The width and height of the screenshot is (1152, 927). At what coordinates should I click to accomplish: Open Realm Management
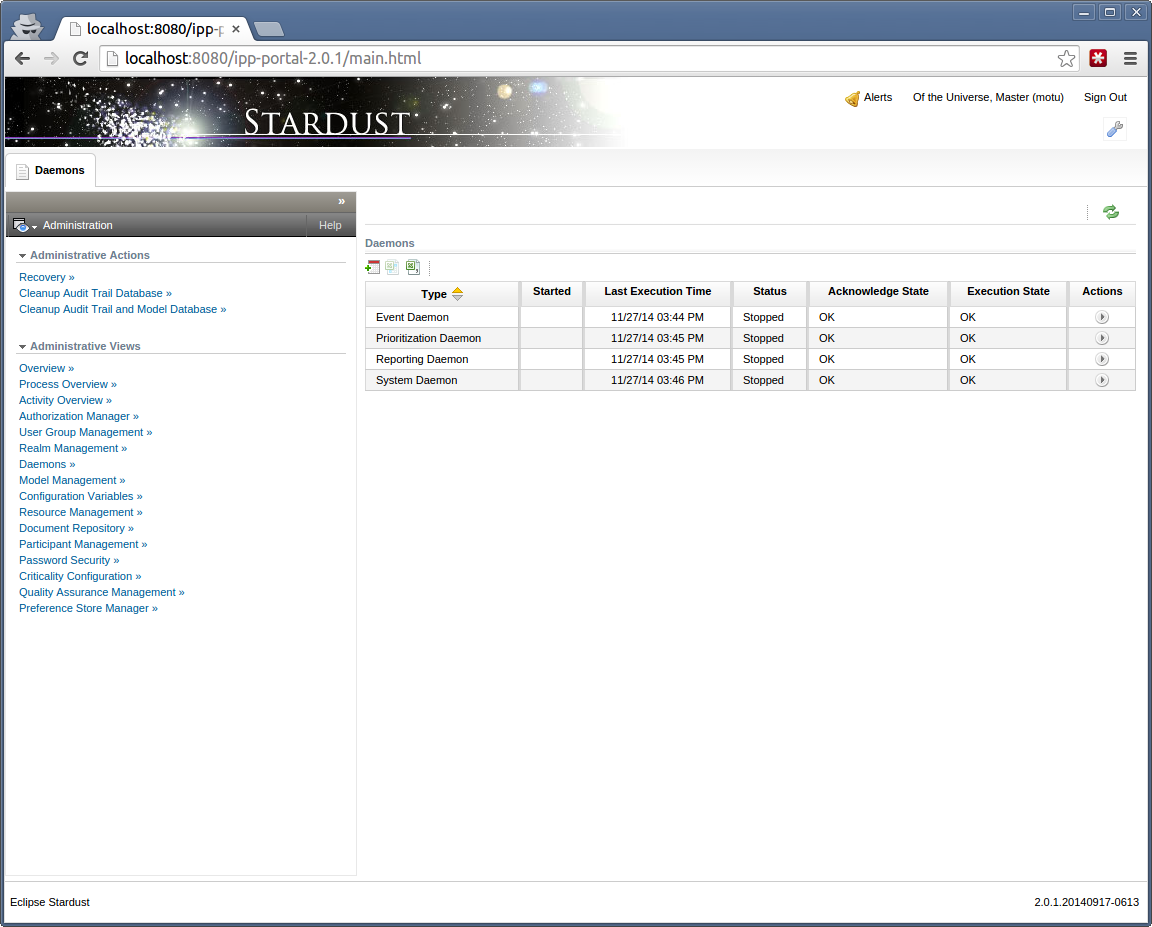[x=73, y=449]
